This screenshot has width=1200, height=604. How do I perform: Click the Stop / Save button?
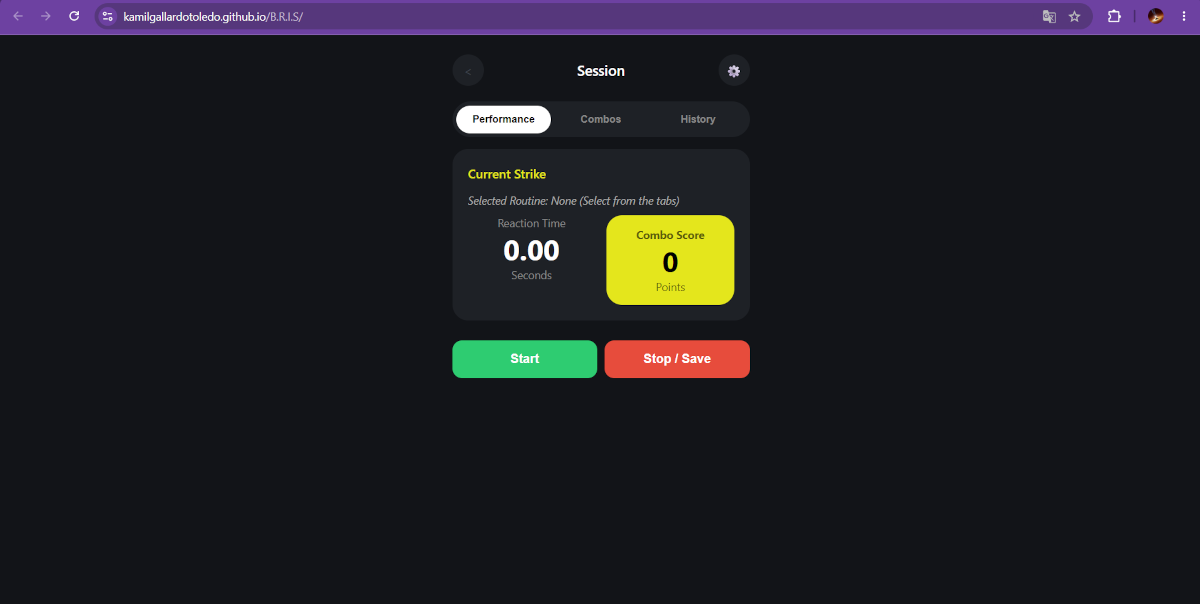(677, 359)
